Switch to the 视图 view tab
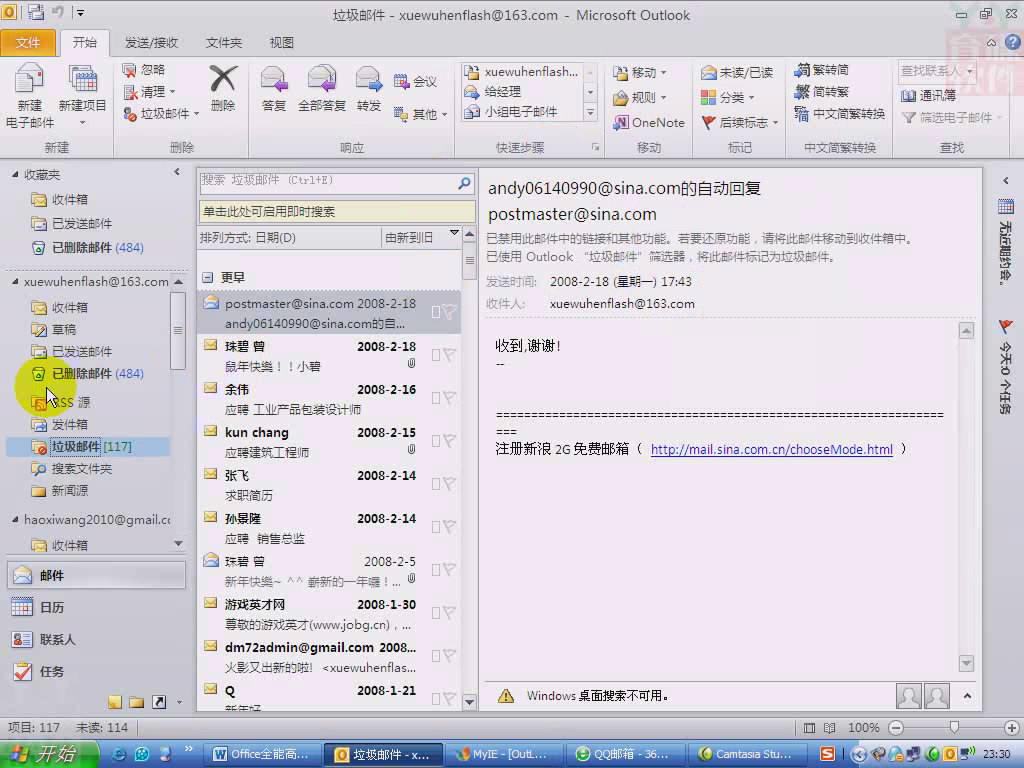1024x768 pixels. click(281, 42)
